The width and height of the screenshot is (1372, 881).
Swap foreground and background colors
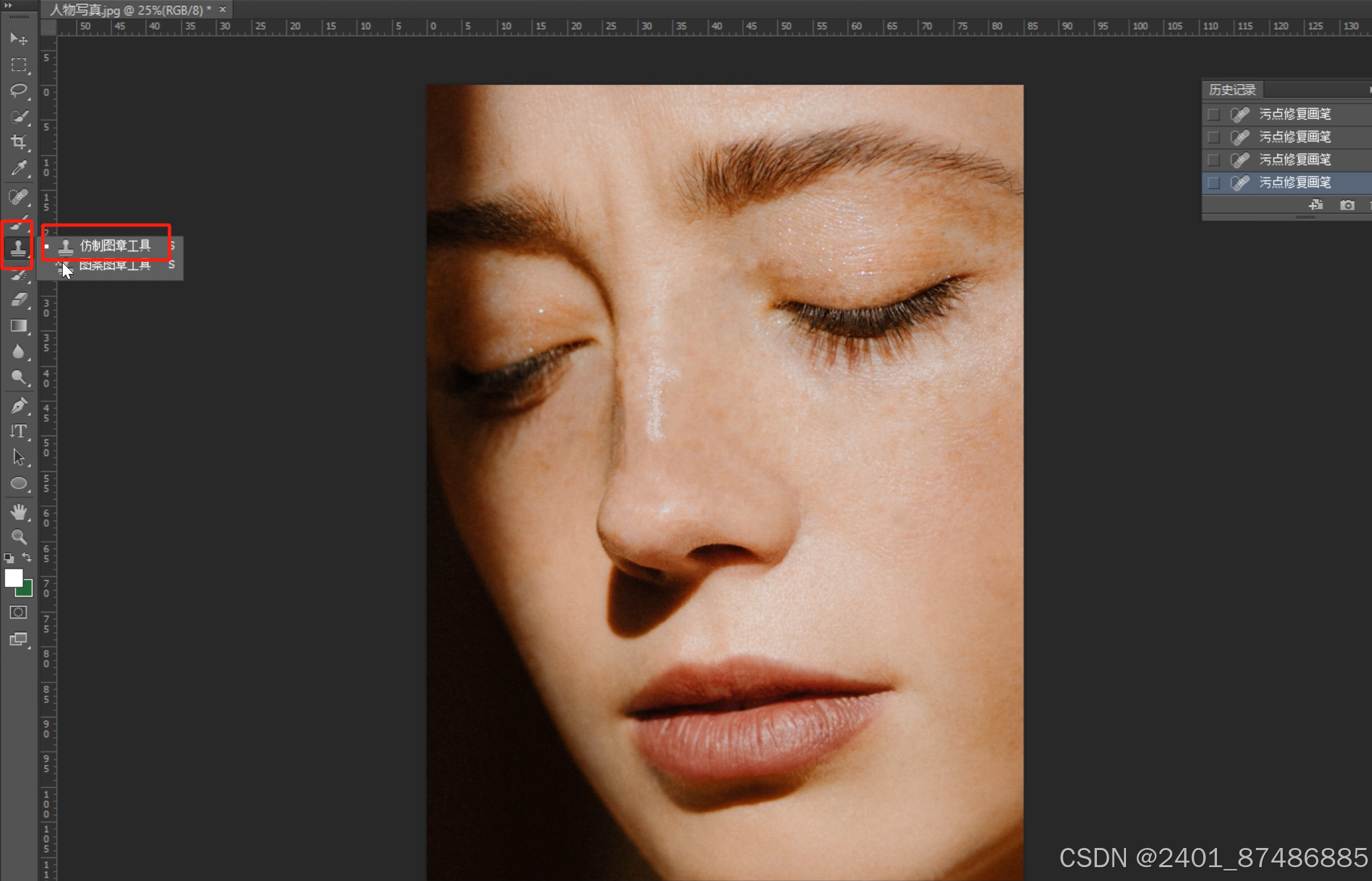(x=27, y=558)
